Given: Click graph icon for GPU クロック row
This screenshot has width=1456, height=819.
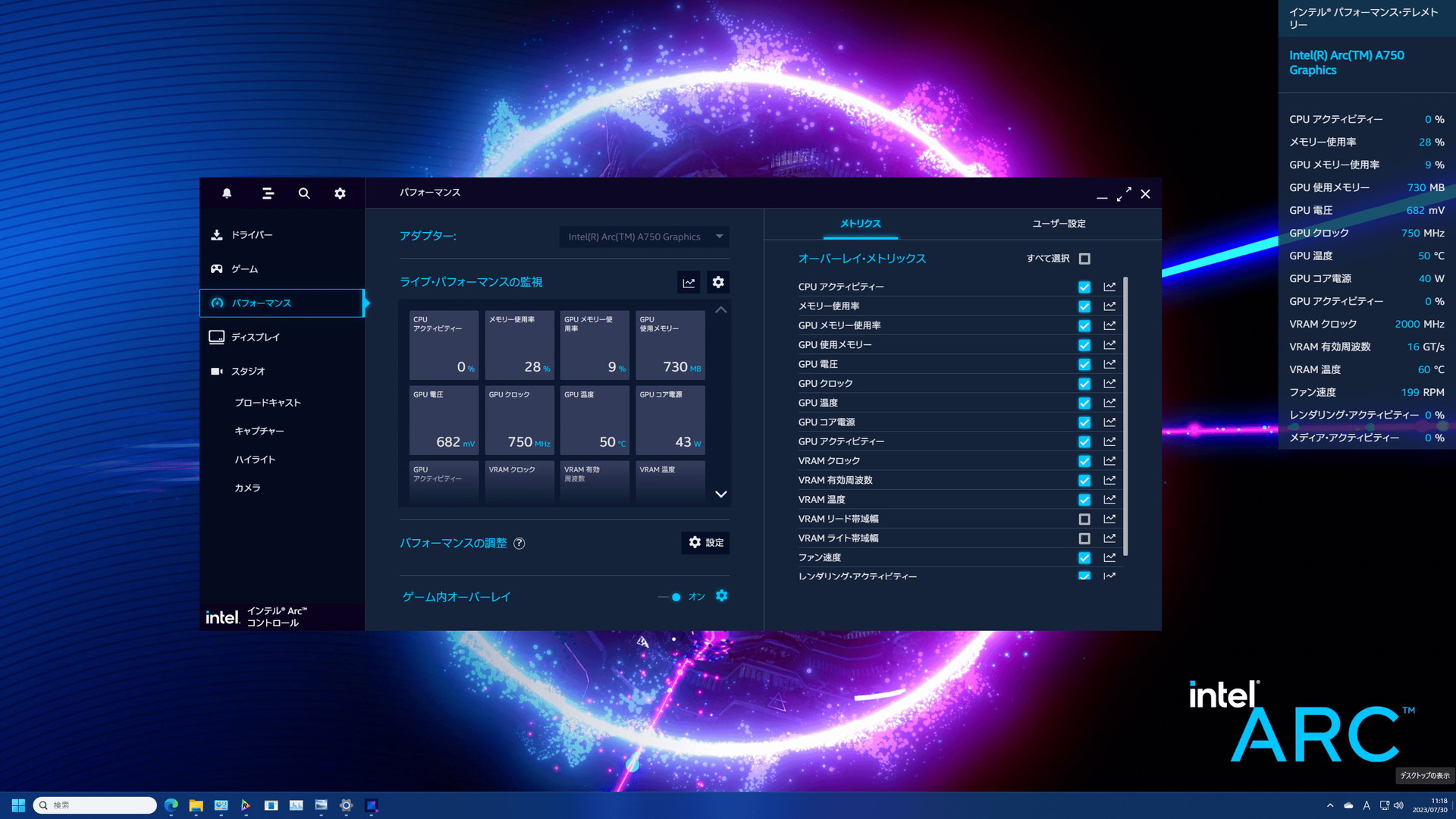Looking at the screenshot, I should [x=1109, y=383].
